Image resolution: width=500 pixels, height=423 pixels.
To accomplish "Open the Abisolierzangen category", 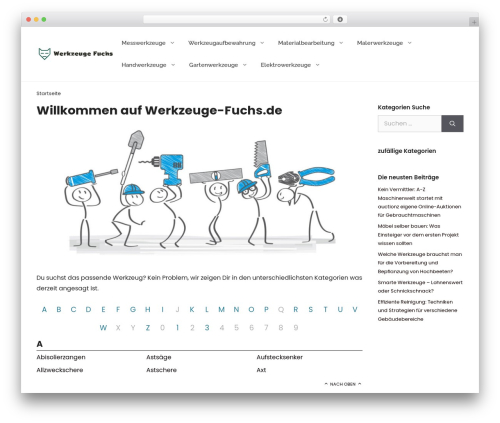I will (x=61, y=357).
